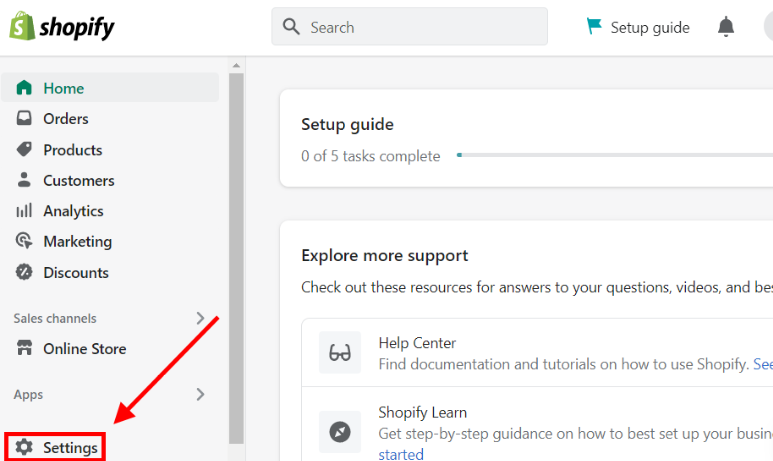
Task: Click the Shopify bag logo
Action: coord(22,26)
